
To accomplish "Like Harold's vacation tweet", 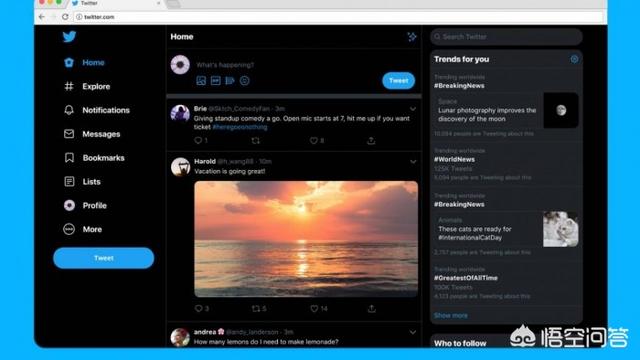I will pos(314,309).
